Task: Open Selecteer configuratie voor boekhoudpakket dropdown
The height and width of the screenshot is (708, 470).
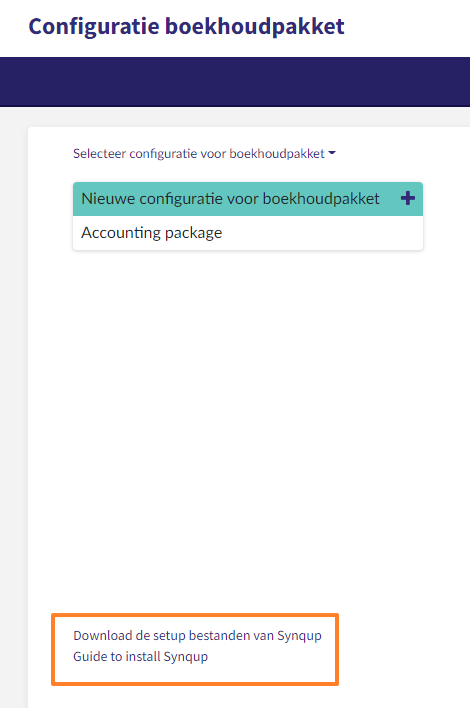Action: (x=204, y=154)
